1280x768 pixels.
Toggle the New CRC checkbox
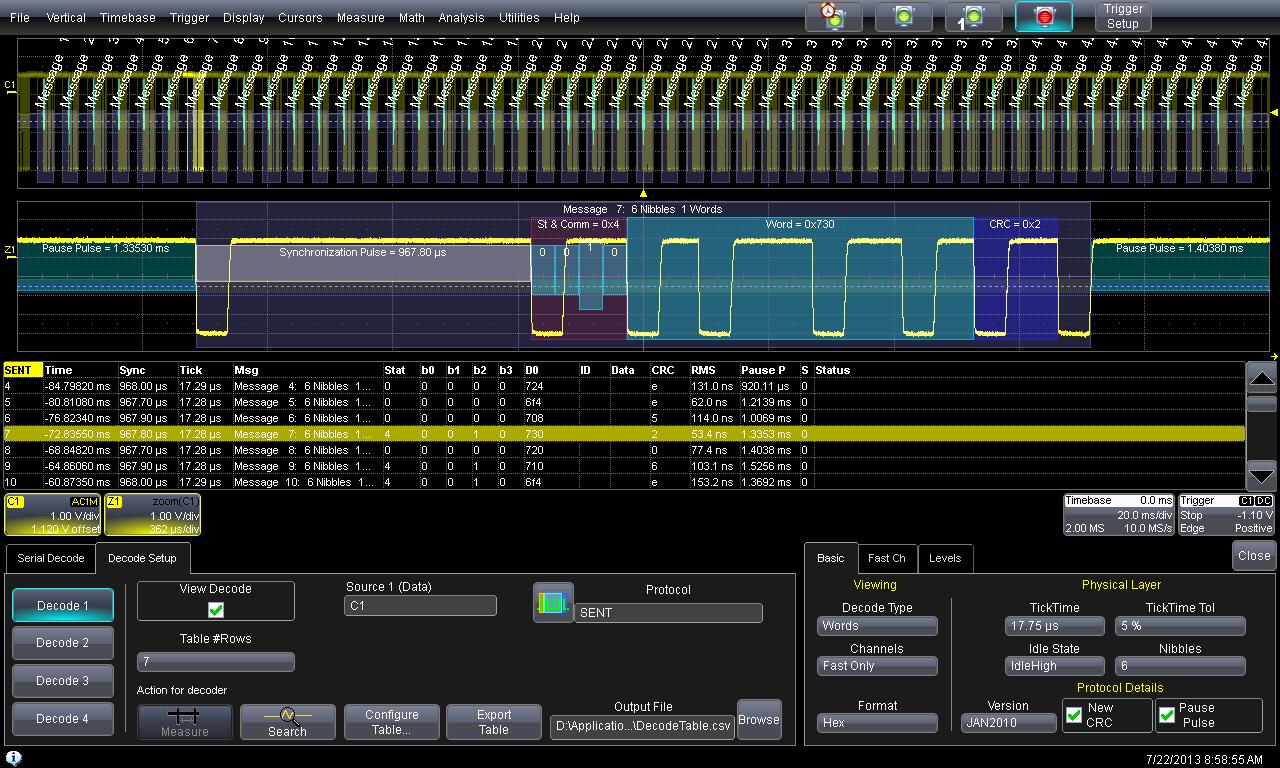click(1074, 715)
